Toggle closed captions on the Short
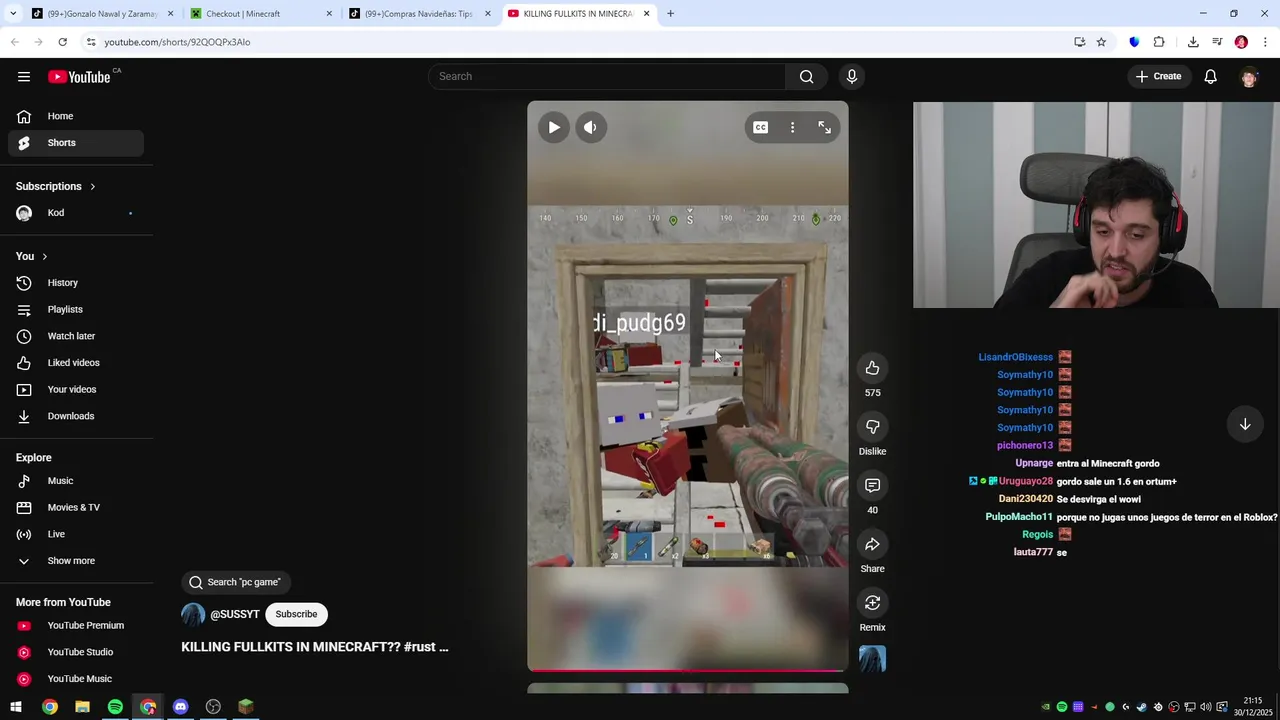Screen dimensions: 1280x720 point(761,127)
